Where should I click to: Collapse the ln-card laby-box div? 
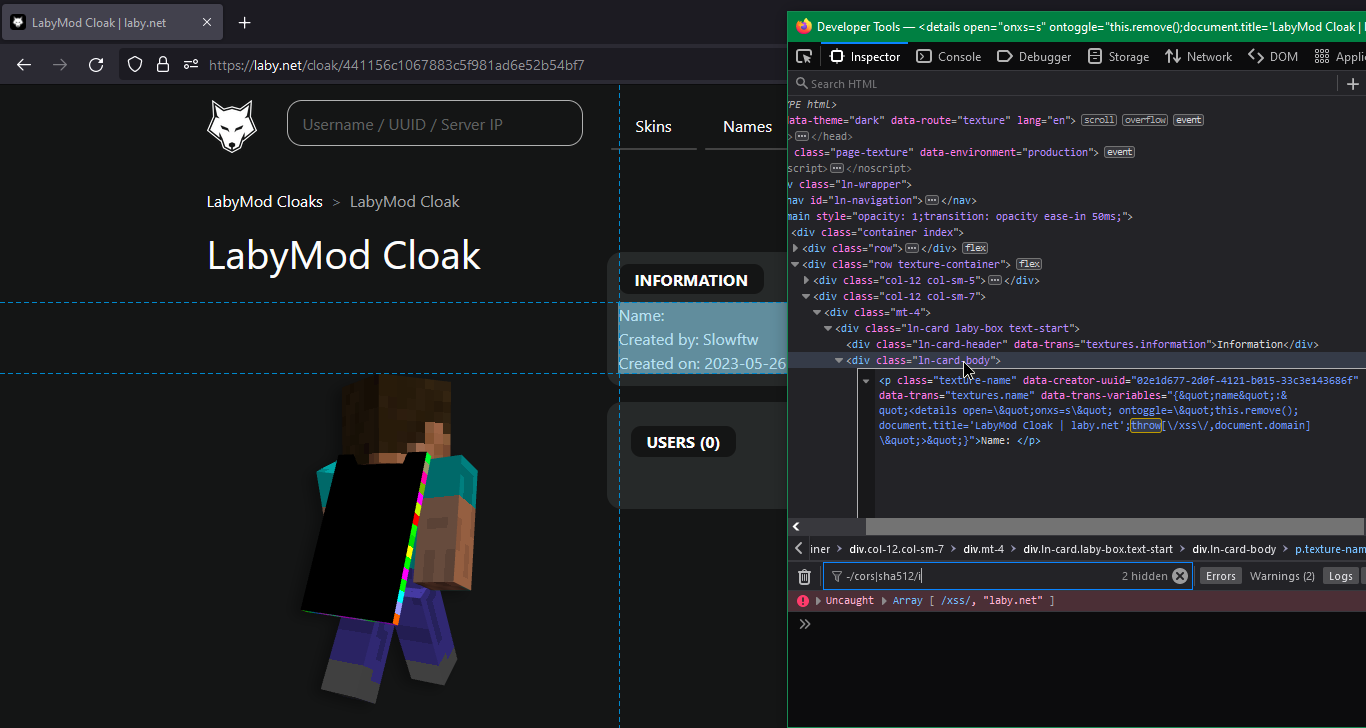(x=829, y=328)
